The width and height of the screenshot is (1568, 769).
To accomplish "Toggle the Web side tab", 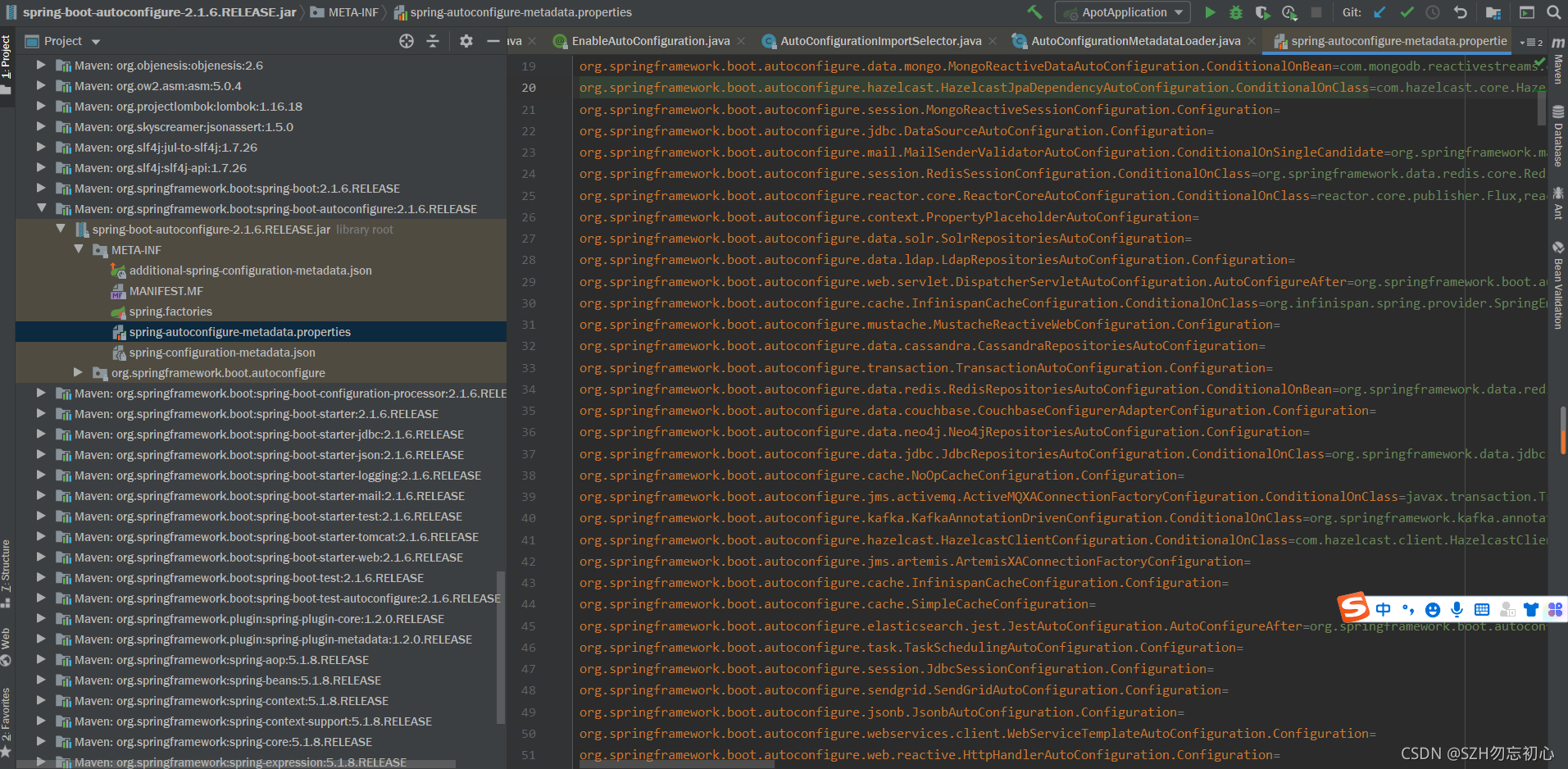I will (x=7, y=648).
